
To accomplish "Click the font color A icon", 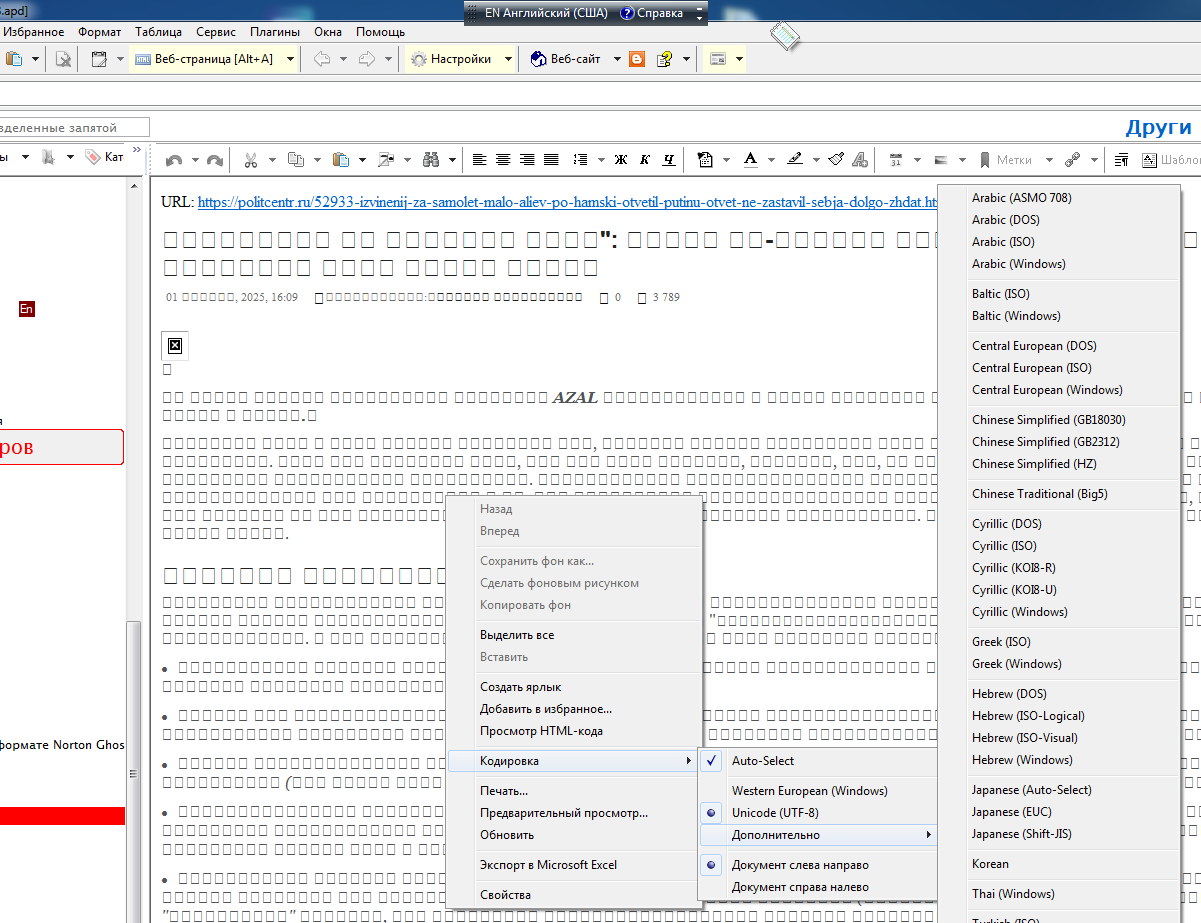I will click(x=750, y=159).
